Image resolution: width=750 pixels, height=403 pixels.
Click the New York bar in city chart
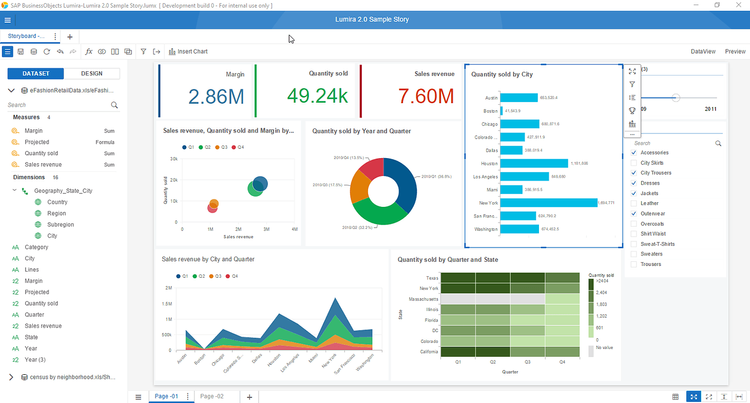click(549, 203)
